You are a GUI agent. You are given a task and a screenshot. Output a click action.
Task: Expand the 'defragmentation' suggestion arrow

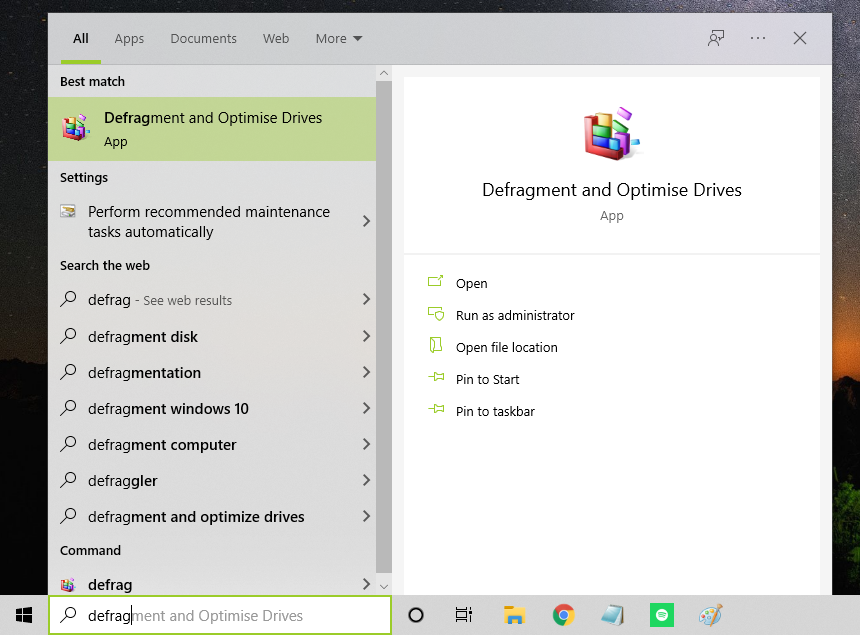[x=366, y=372]
